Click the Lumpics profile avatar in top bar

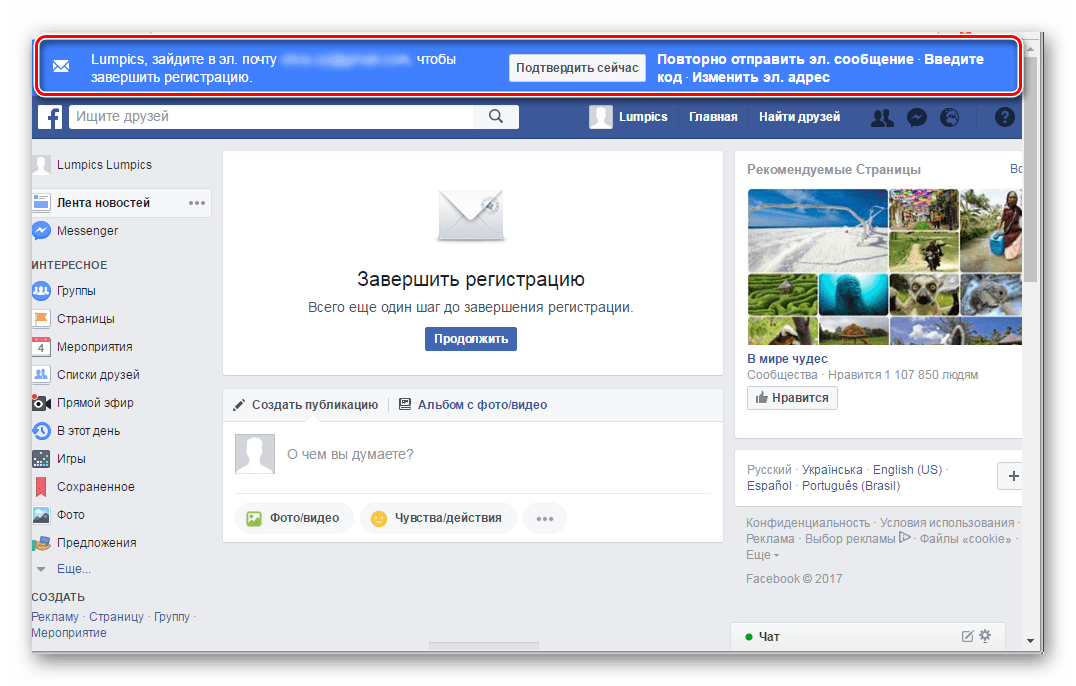click(x=600, y=117)
